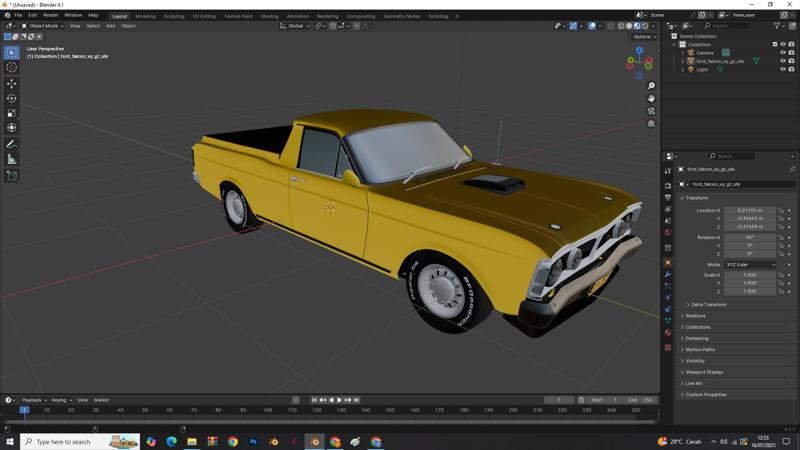Toggle visibility eye of ford_falcon_xy_gt_ute object
This screenshot has width=800, height=450.
(783, 61)
